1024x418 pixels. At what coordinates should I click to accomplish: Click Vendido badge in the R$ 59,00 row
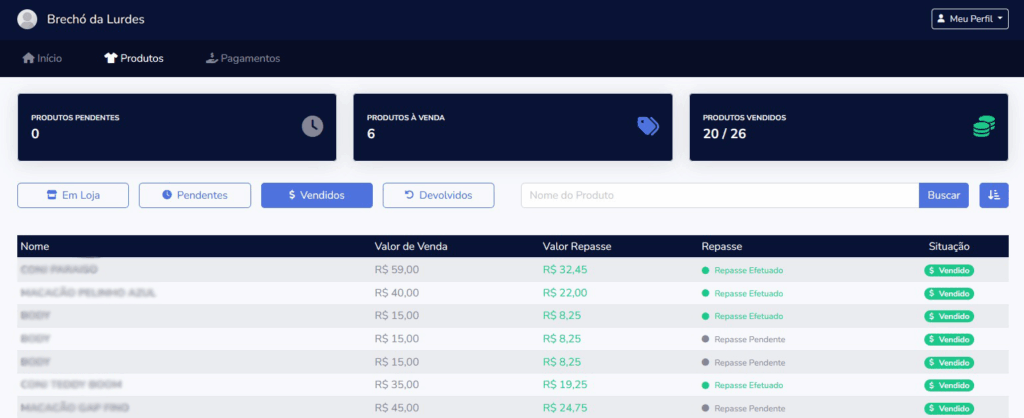[948, 270]
